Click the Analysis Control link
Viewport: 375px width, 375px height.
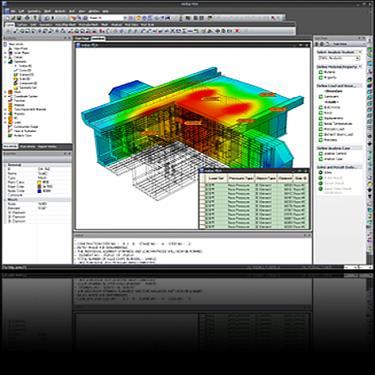point(335,154)
